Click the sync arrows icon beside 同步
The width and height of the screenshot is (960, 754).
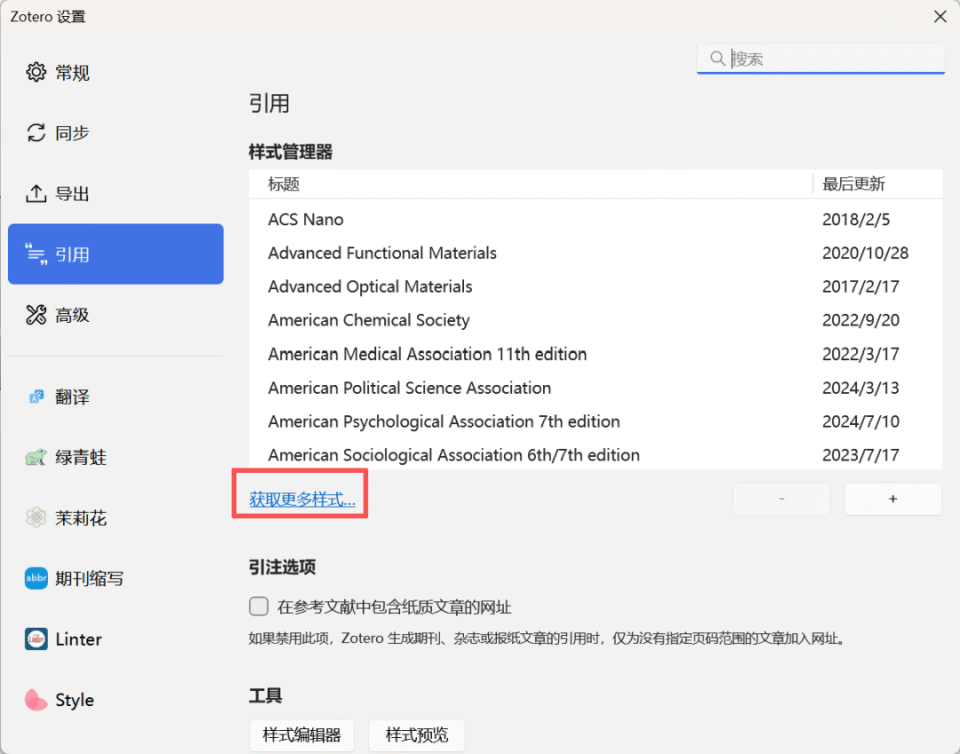tap(36, 133)
